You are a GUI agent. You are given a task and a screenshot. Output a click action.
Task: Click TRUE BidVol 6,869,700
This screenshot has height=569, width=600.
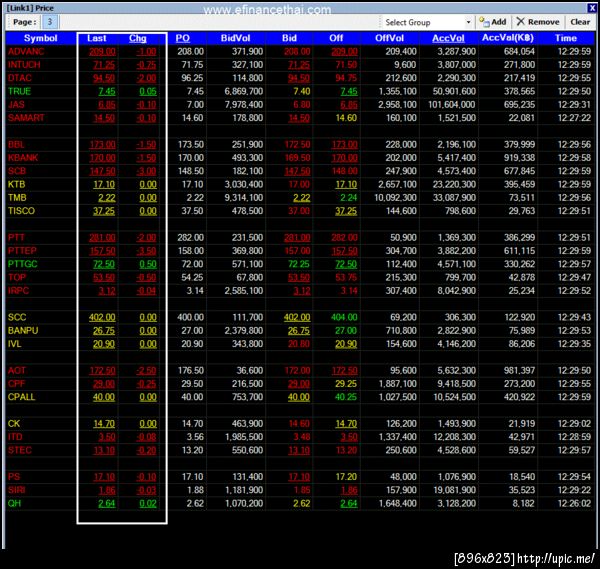tap(244, 91)
